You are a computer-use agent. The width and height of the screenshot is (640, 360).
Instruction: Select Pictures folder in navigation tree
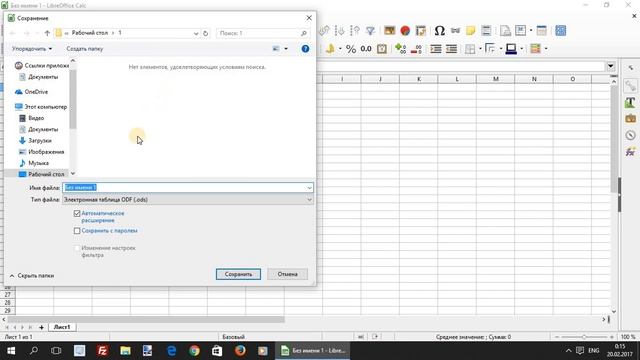[x=41, y=152]
